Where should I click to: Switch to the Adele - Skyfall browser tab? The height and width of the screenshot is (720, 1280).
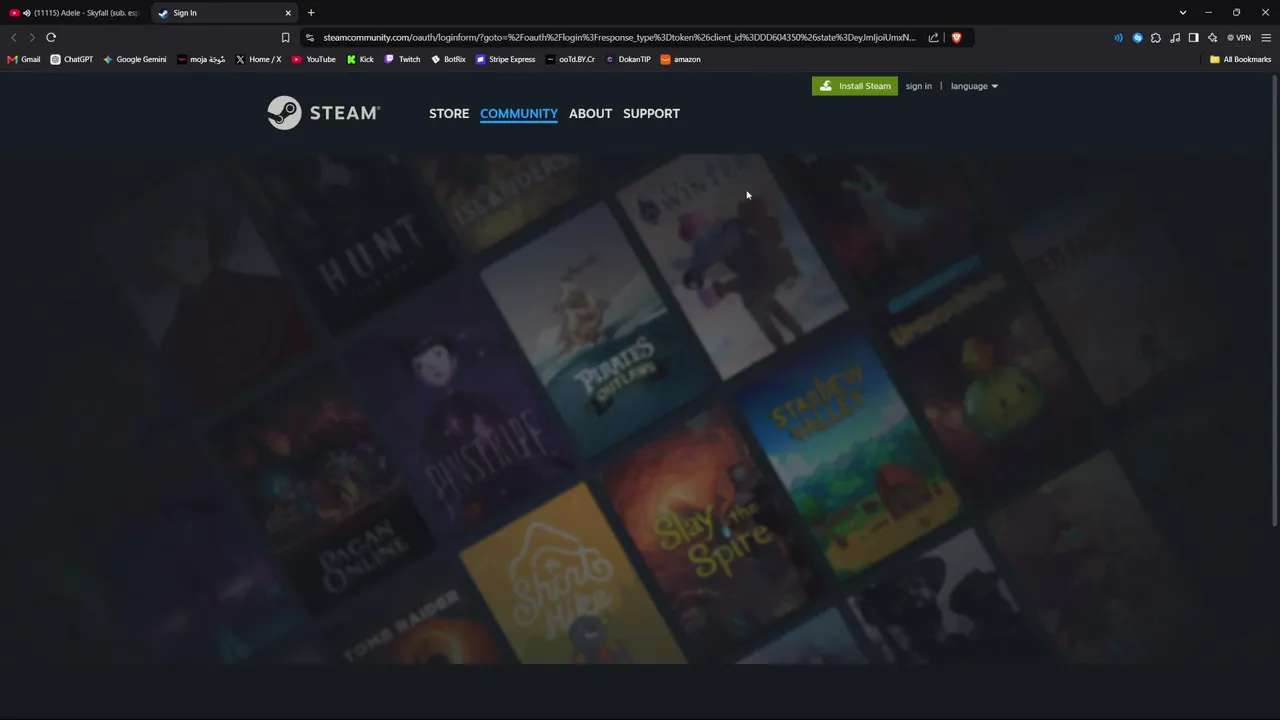(x=76, y=13)
